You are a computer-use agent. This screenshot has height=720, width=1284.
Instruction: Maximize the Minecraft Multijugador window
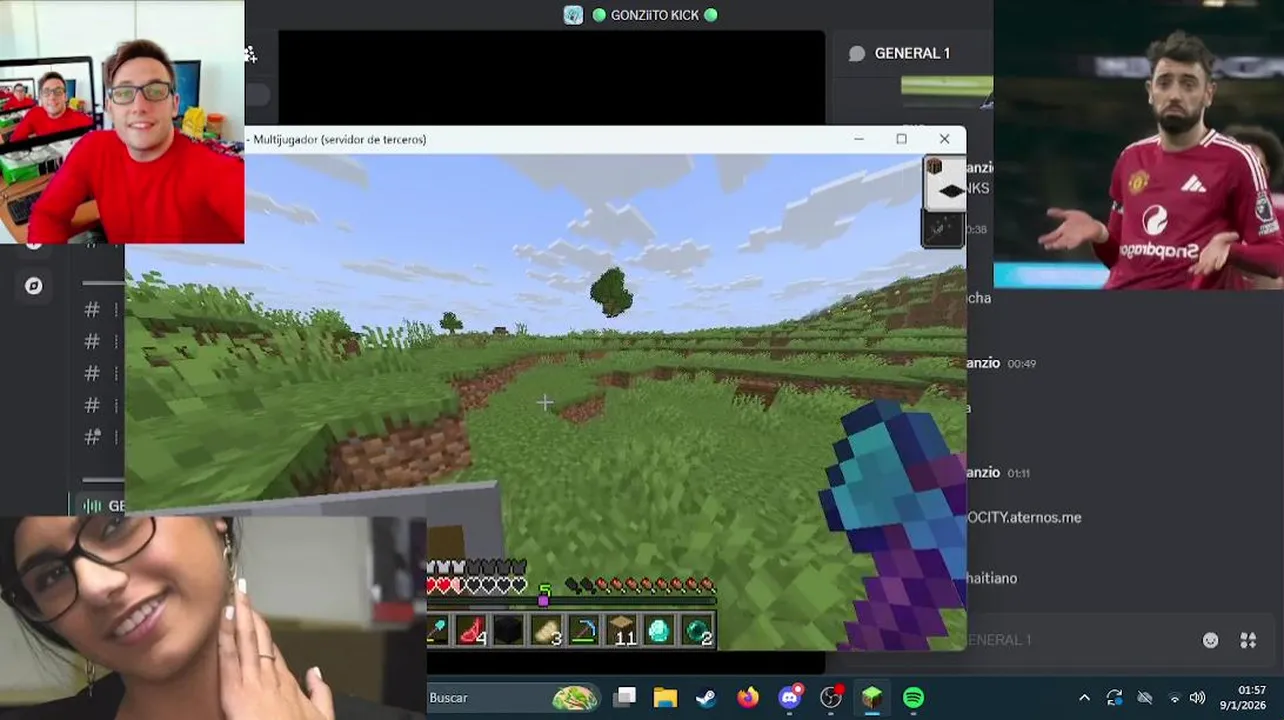pos(901,139)
